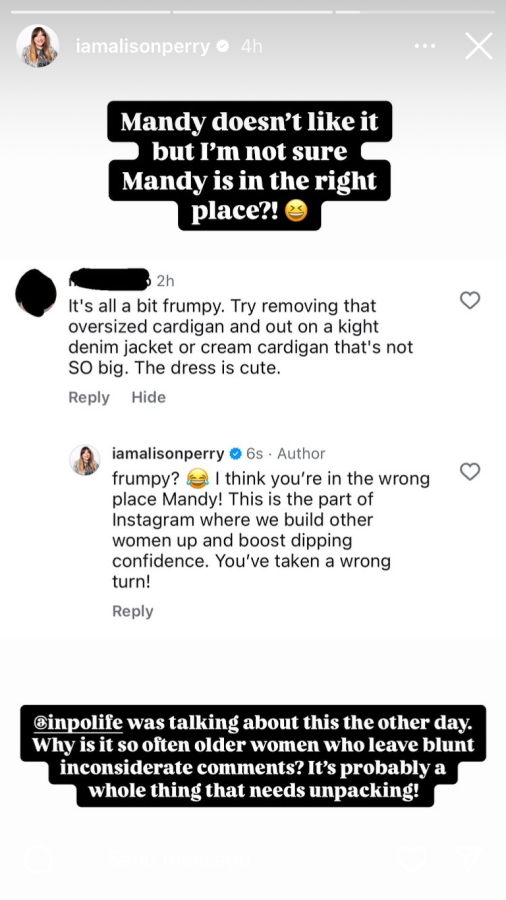Open the blacked-out commenter's avatar
506x900 pixels.
click(36, 293)
